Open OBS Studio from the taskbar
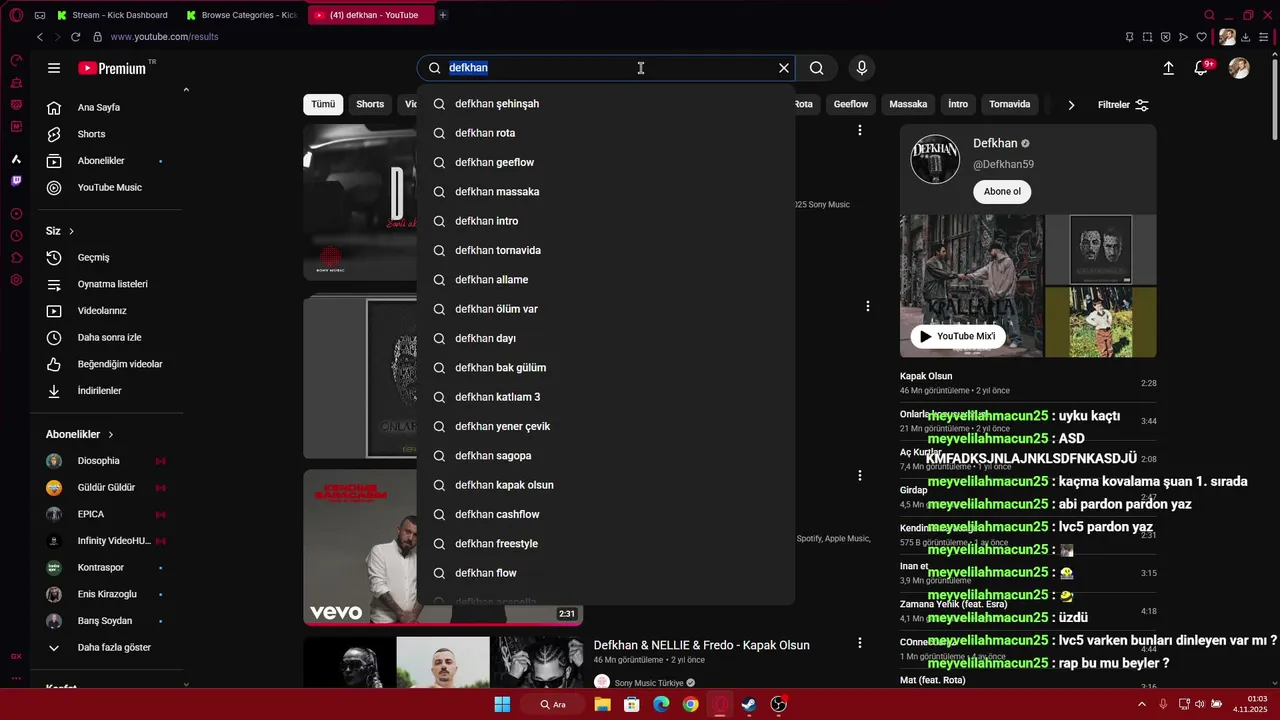The height and width of the screenshot is (720, 1280). 778,704
